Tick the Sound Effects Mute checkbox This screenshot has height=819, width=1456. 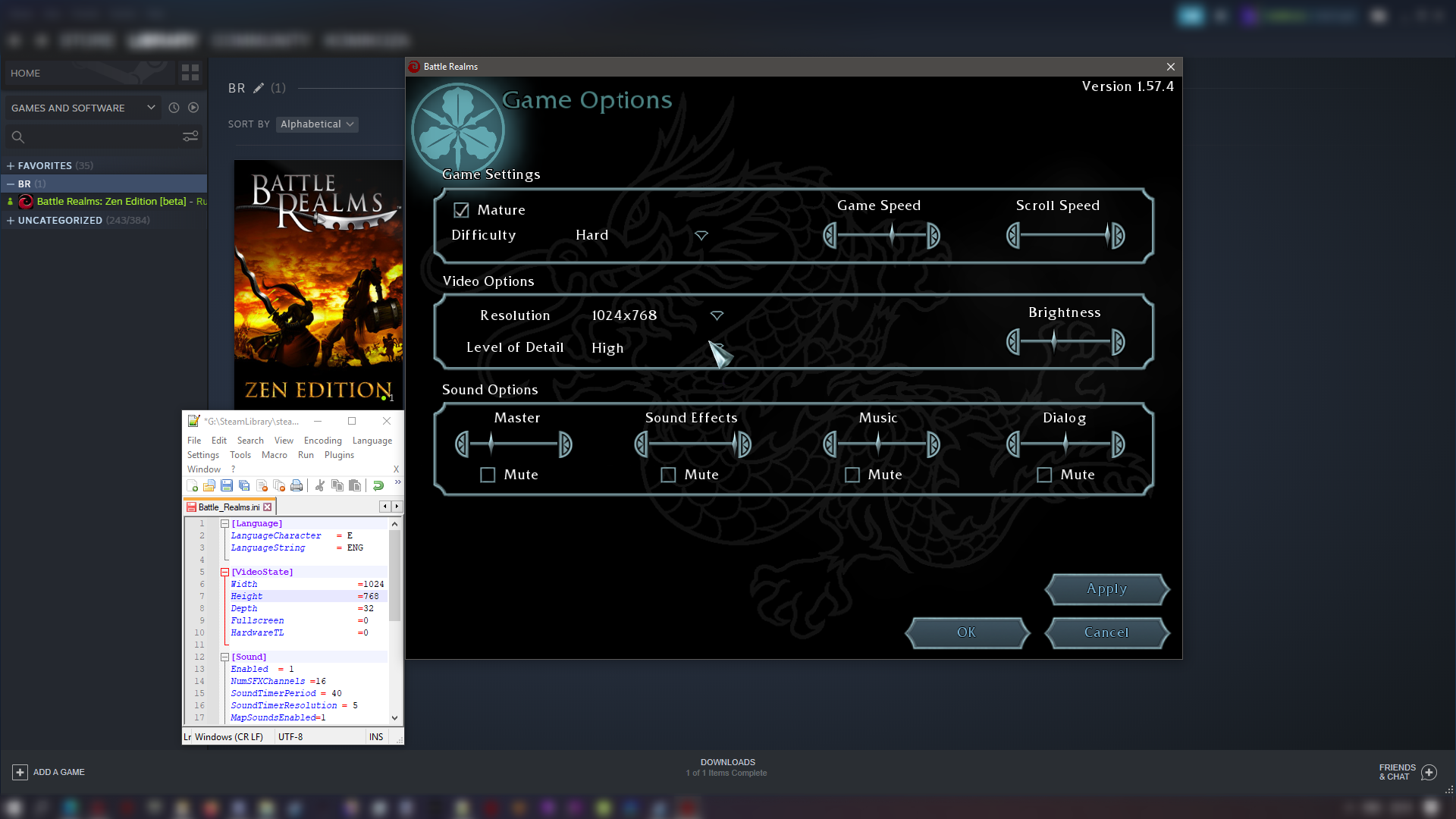668,475
